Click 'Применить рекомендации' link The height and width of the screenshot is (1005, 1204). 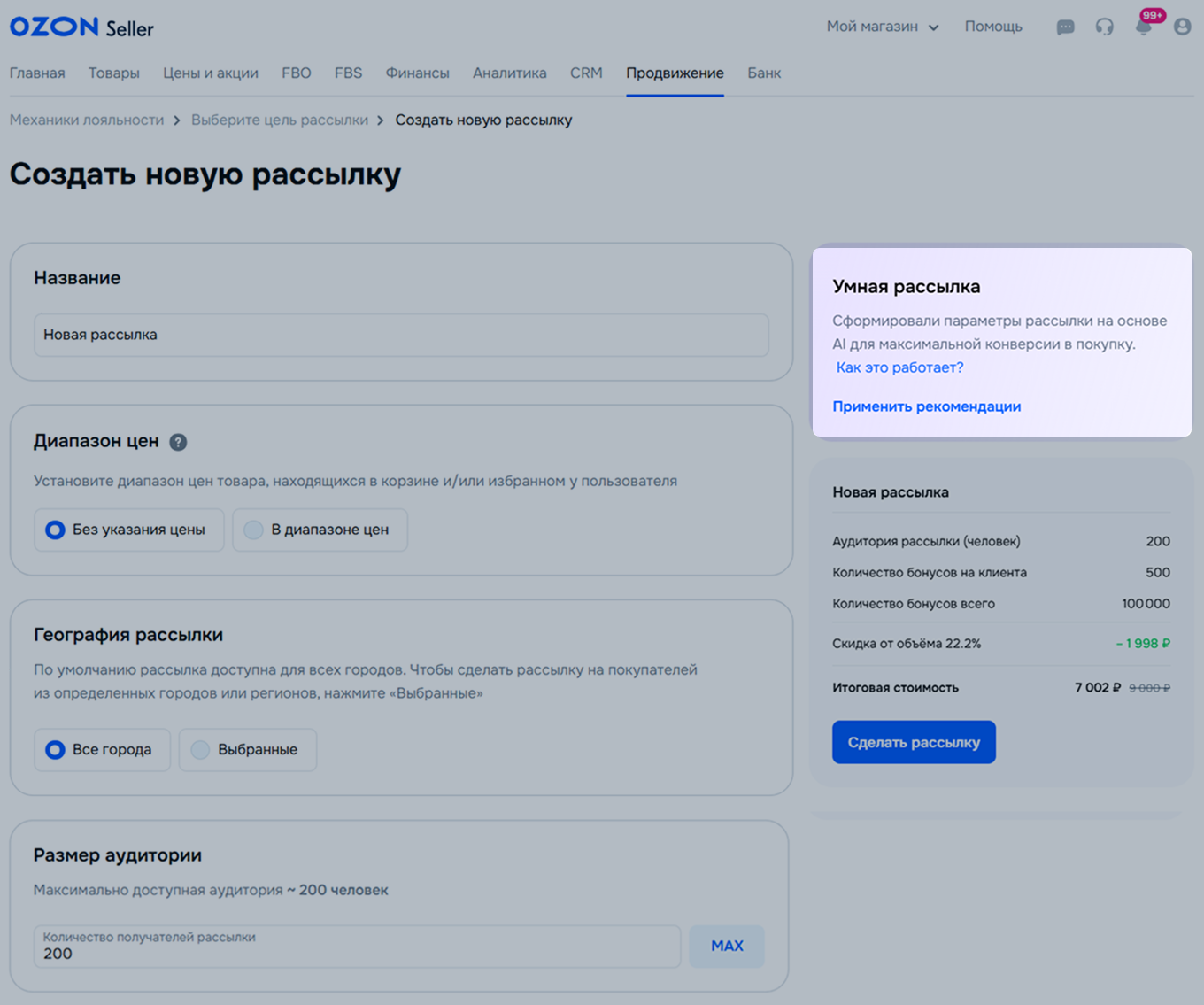tap(927, 406)
